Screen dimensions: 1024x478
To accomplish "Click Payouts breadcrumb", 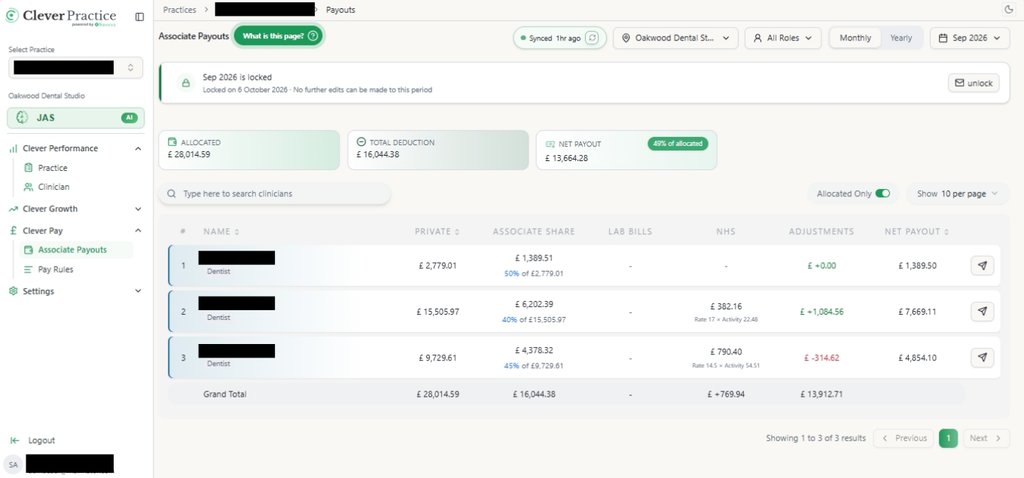I will click(341, 10).
